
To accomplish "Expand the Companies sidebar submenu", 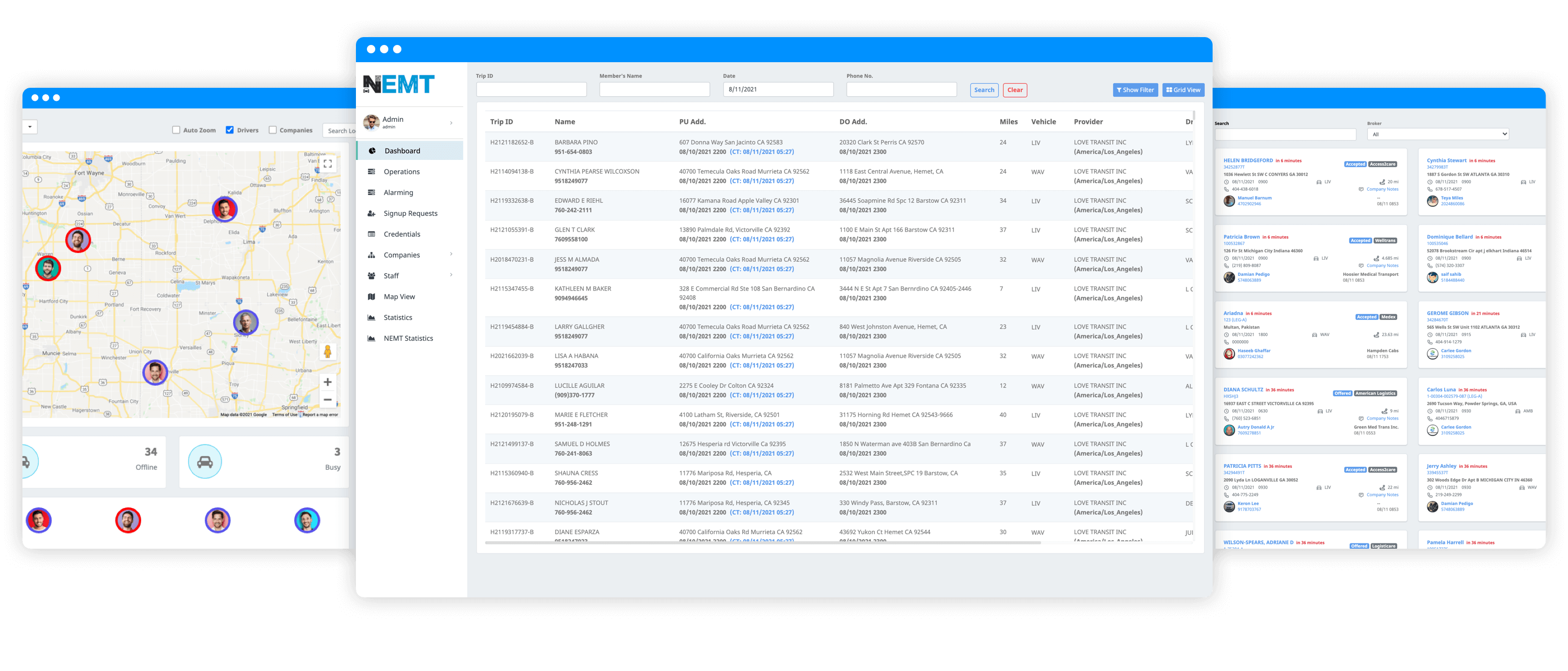I will point(451,254).
